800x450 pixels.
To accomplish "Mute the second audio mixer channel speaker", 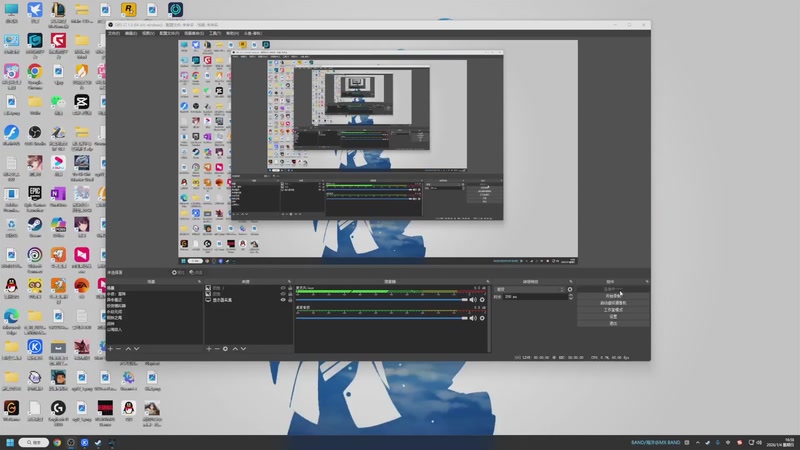I will point(473,318).
